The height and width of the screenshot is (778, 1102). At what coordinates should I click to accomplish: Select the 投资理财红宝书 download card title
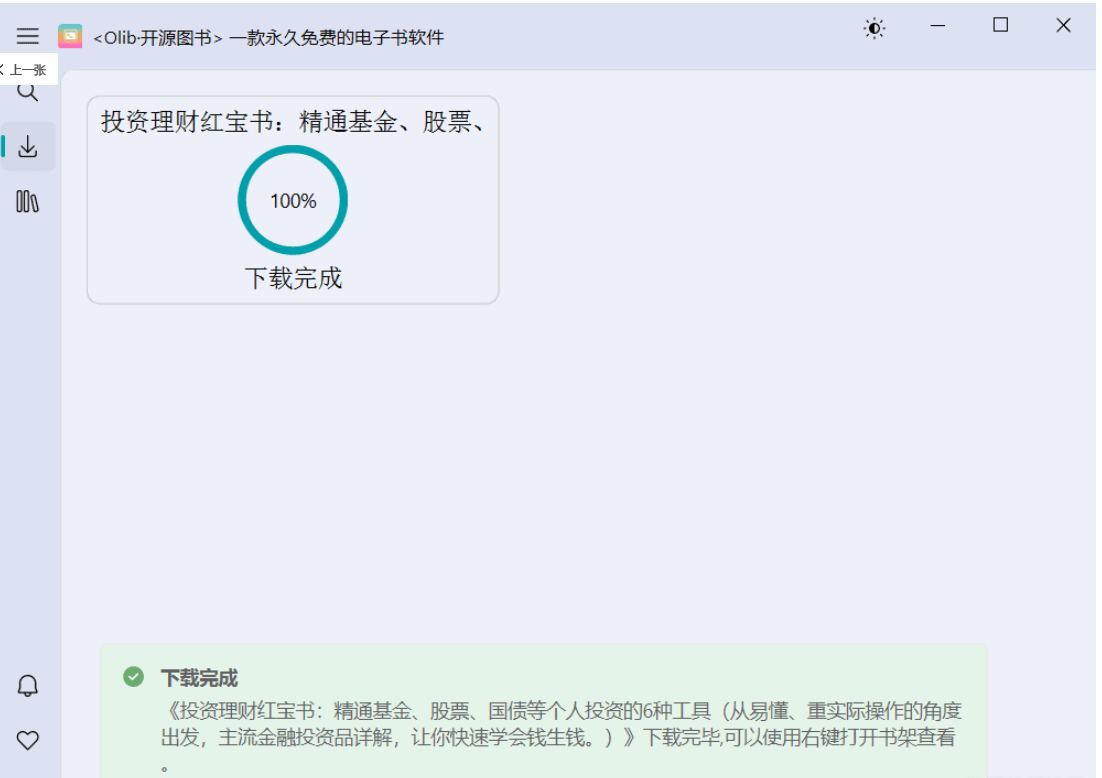293,122
